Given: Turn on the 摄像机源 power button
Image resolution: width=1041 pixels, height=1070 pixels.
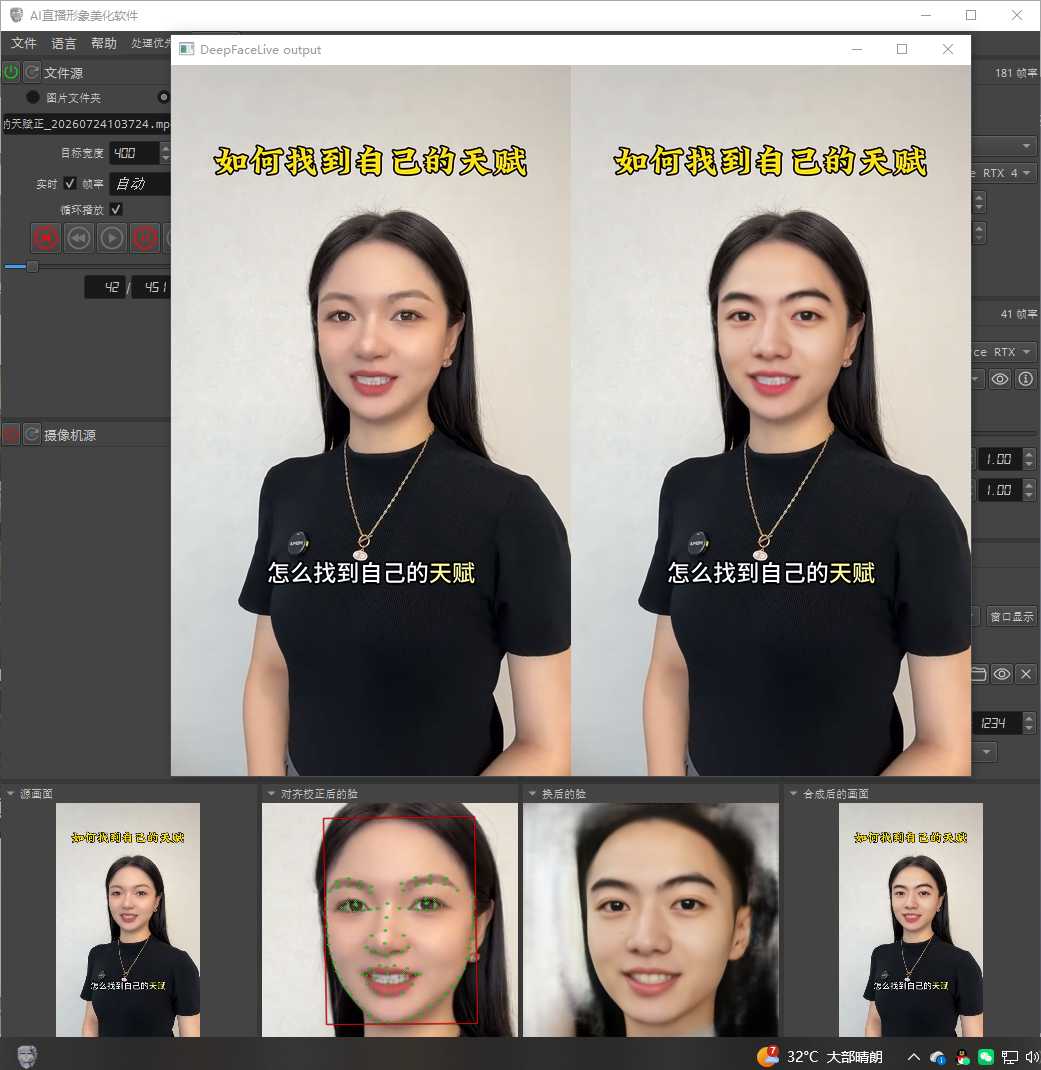Looking at the screenshot, I should 11,434.
